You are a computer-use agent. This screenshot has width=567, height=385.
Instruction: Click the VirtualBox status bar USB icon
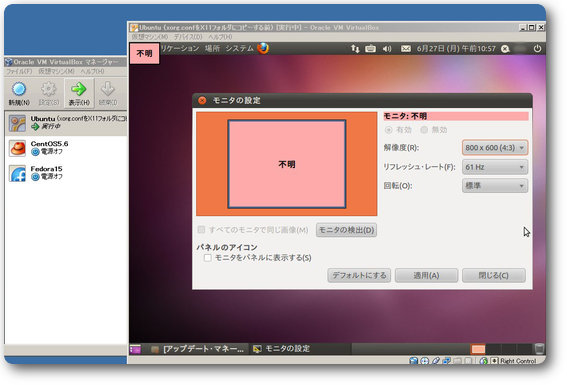point(436,361)
